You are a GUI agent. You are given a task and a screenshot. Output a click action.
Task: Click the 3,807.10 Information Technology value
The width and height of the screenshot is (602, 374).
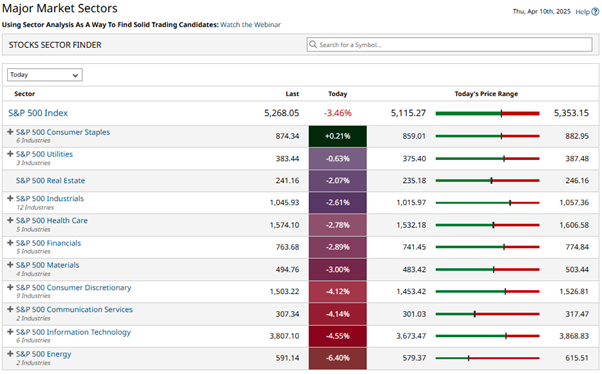[x=284, y=336]
